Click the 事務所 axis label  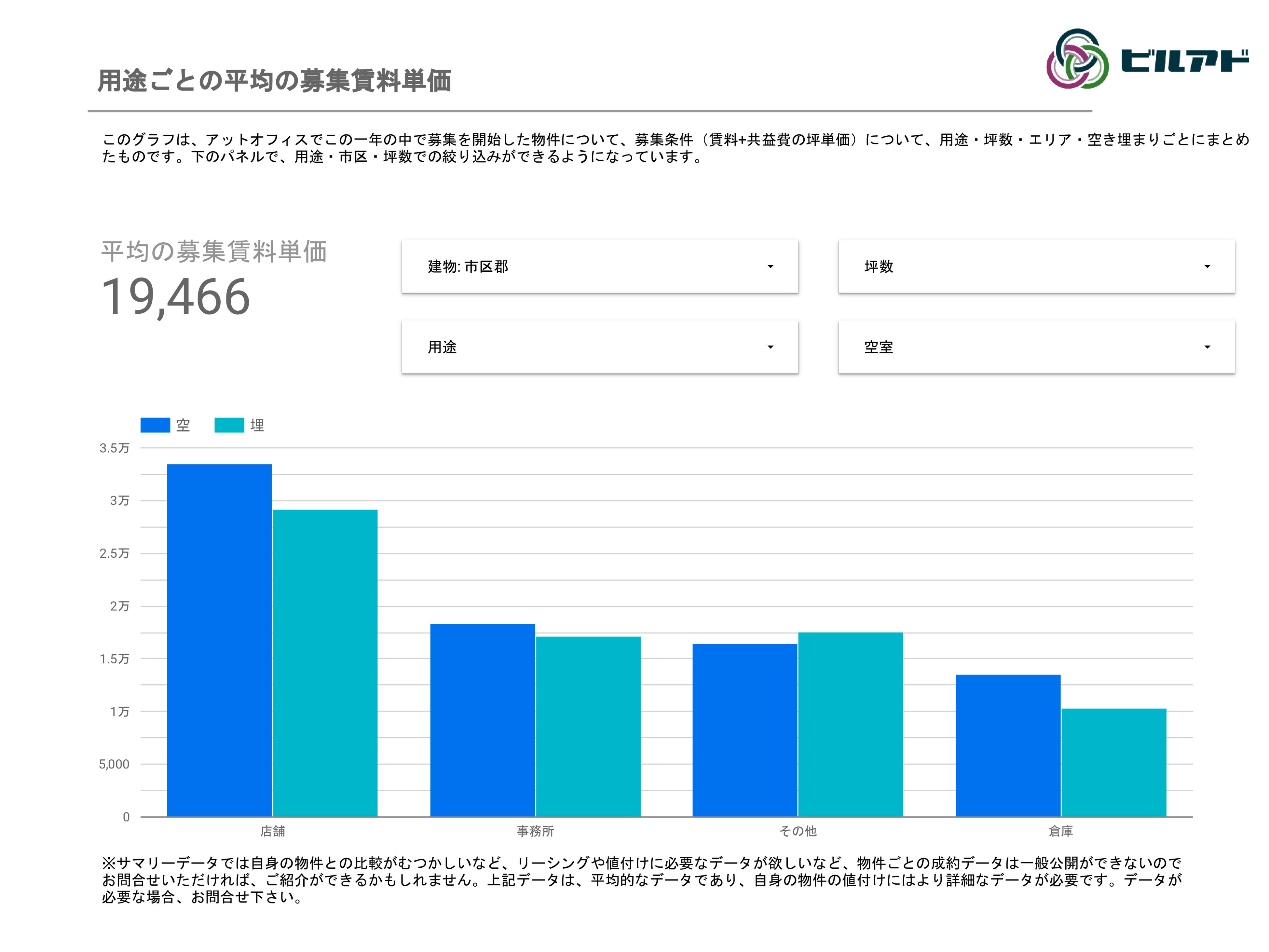[x=535, y=831]
